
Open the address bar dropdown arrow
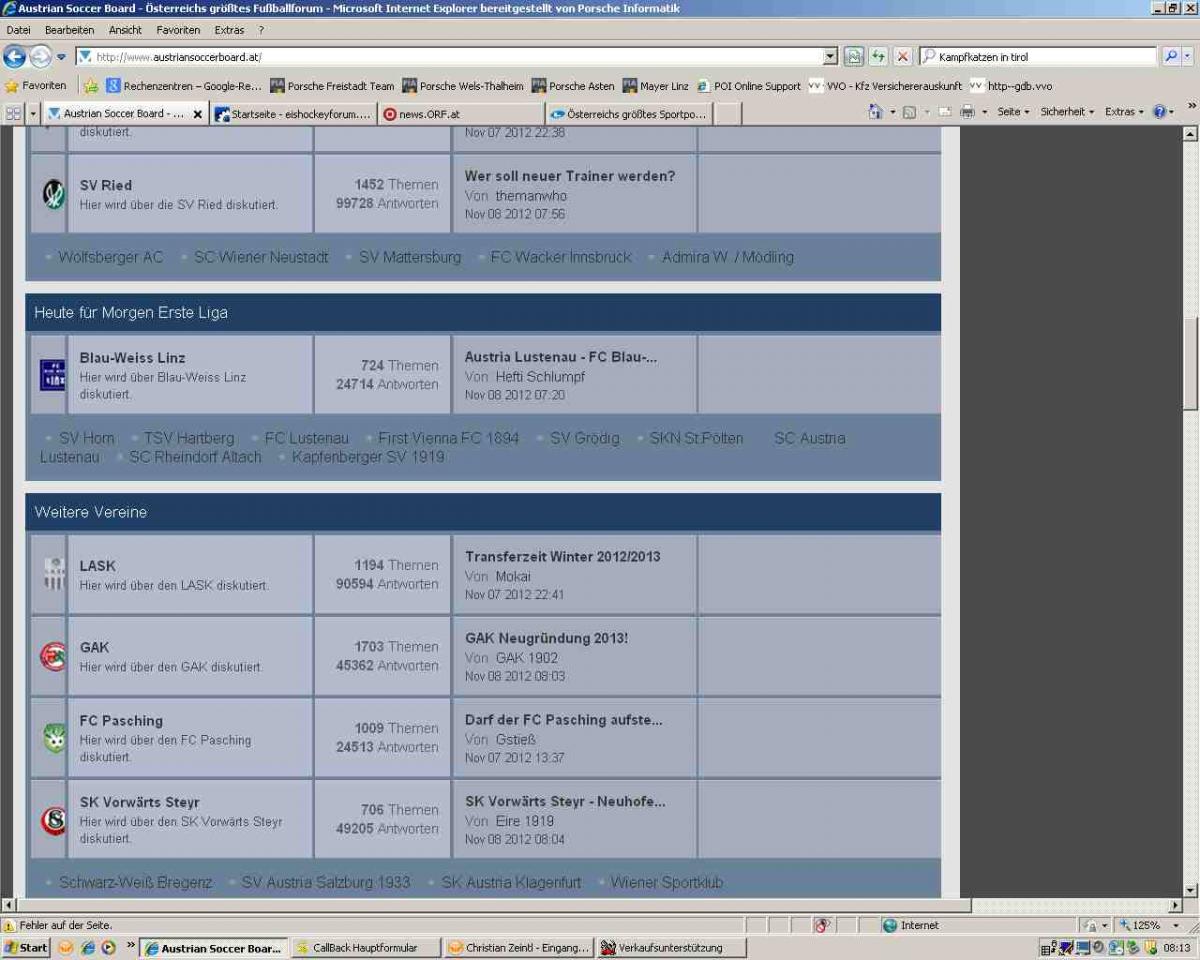(830, 57)
